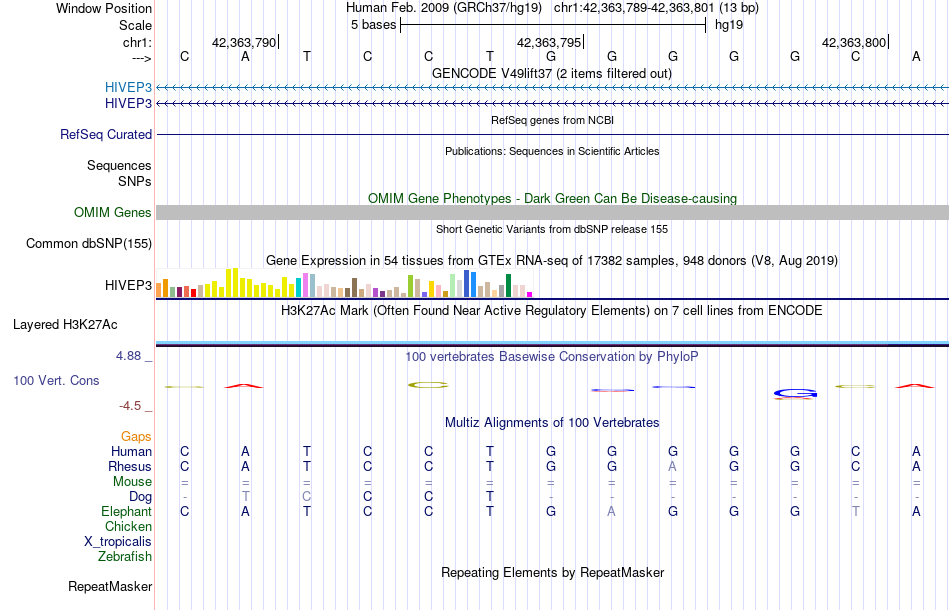Click the large blue G in conservation logo
This screenshot has width=950, height=610.
click(796, 394)
